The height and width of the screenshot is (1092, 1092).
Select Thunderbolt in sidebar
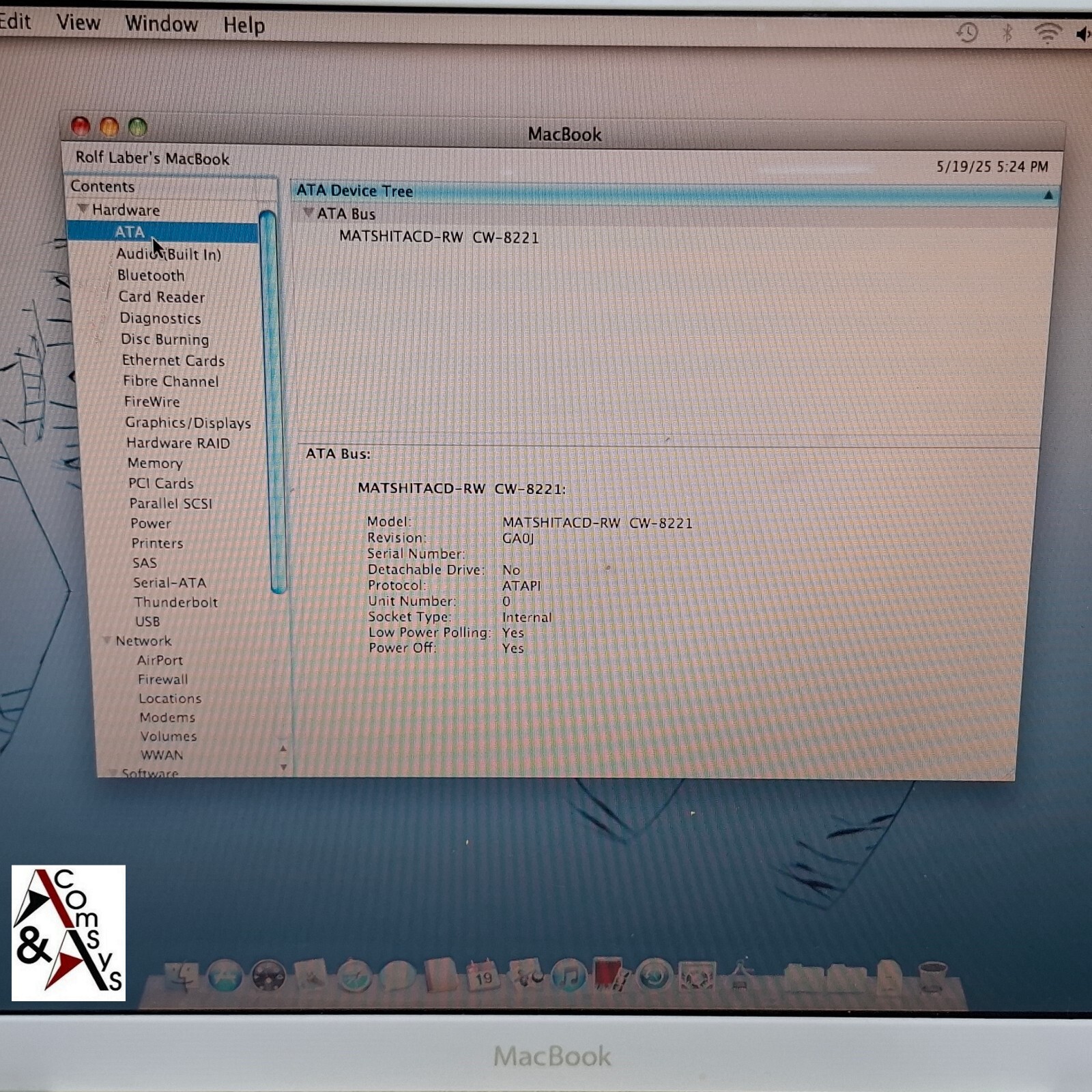pyautogui.click(x=175, y=602)
